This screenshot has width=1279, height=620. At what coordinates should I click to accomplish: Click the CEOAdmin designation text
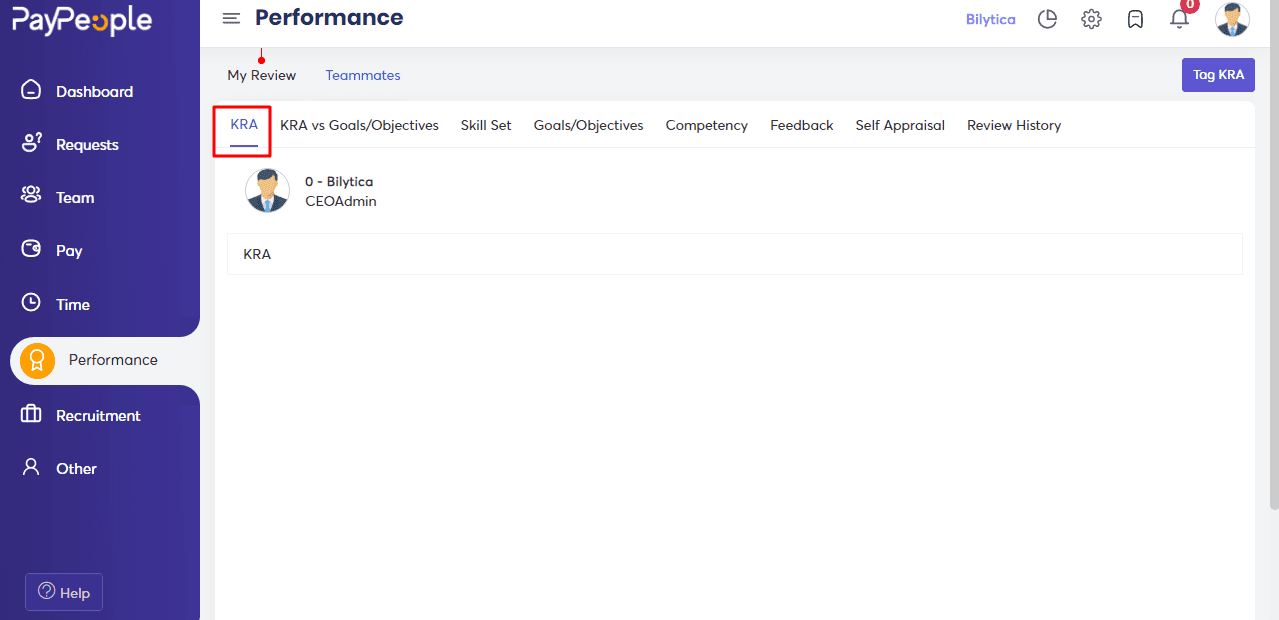(341, 201)
